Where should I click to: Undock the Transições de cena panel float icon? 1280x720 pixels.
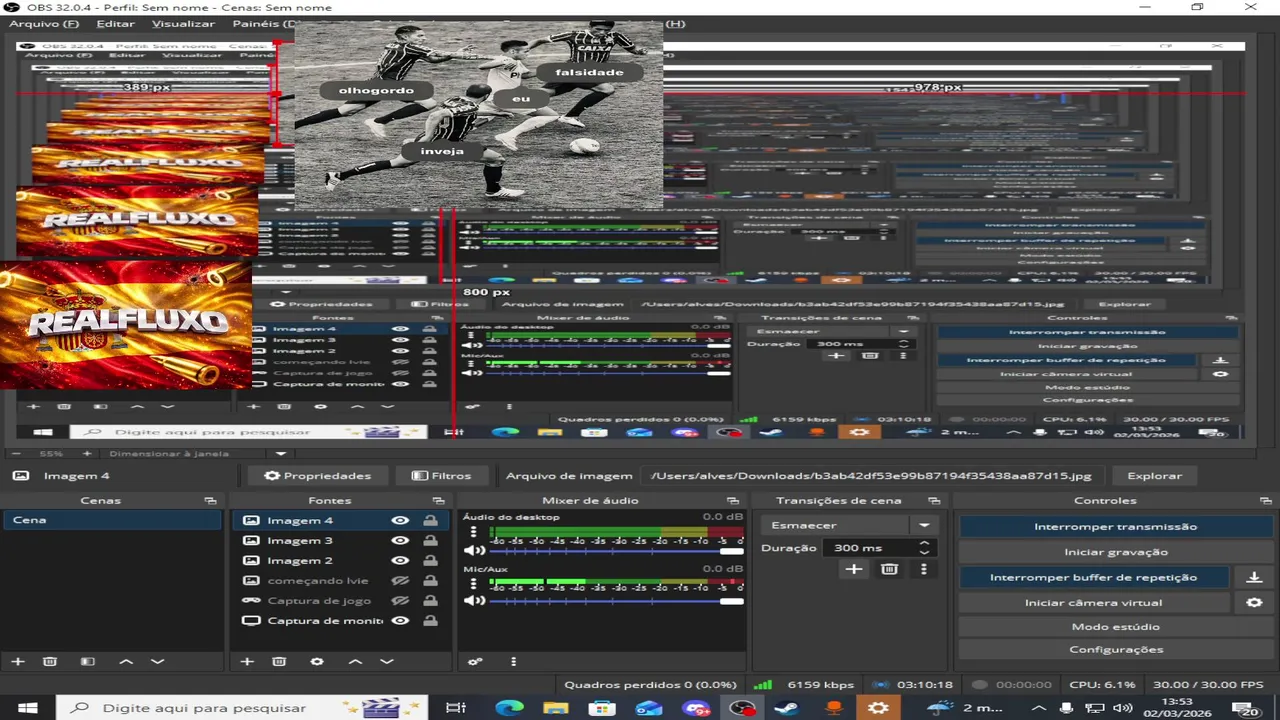pyautogui.click(x=934, y=500)
